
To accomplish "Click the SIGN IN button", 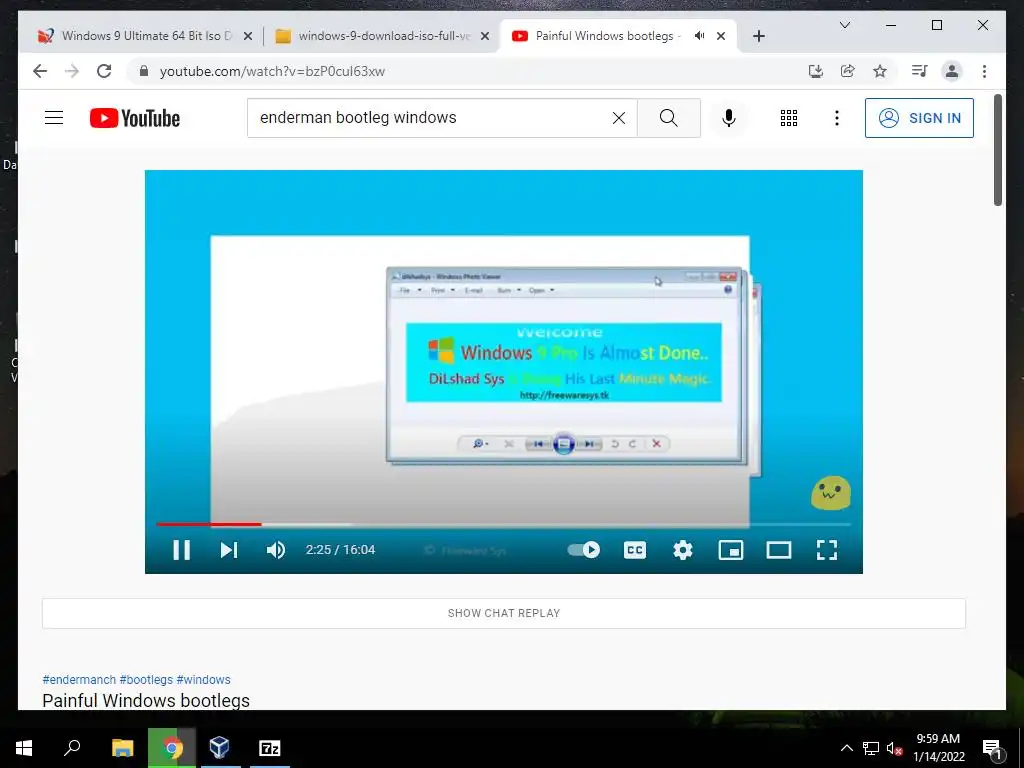I will [x=919, y=118].
